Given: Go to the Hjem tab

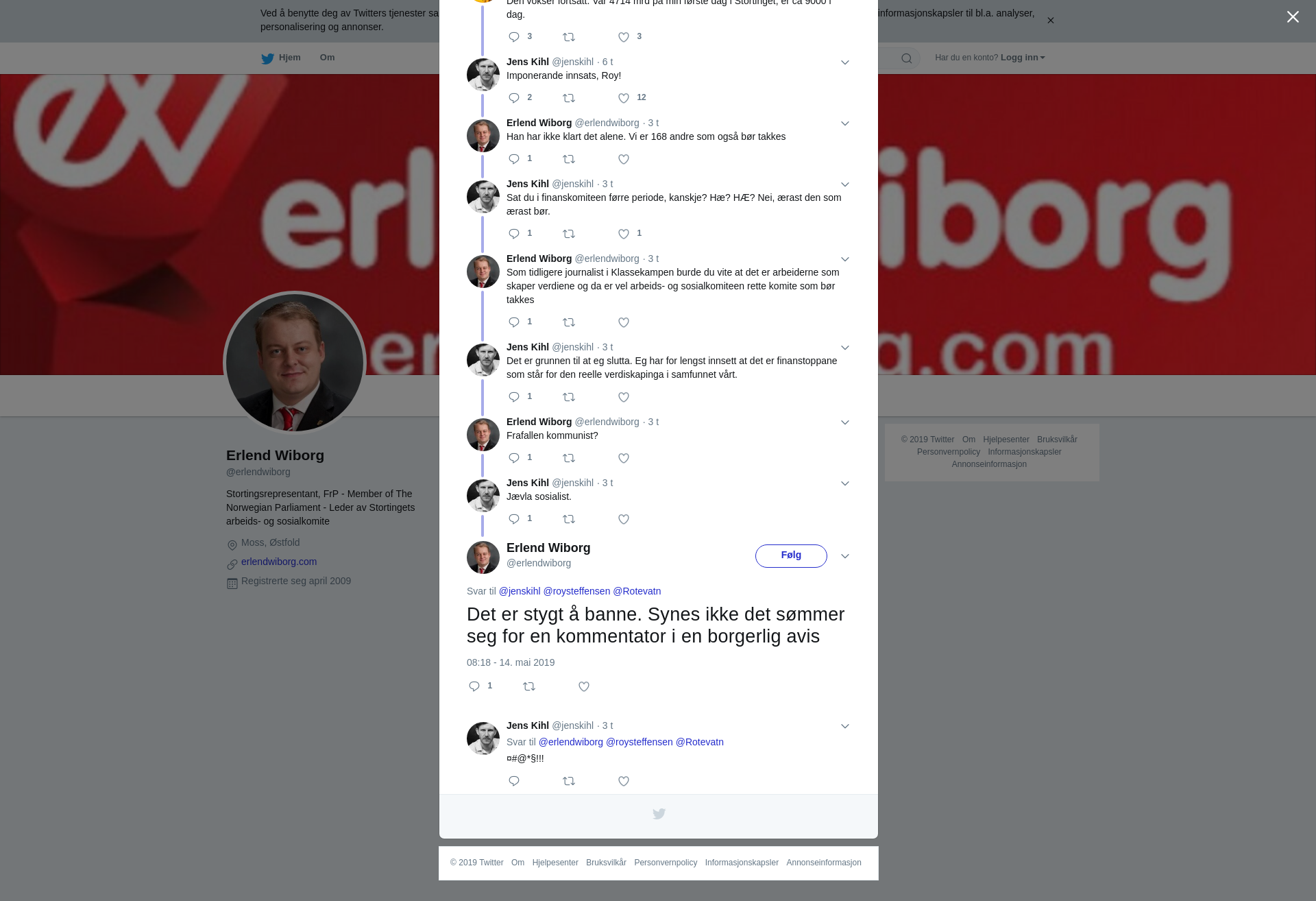Looking at the screenshot, I should click(281, 58).
